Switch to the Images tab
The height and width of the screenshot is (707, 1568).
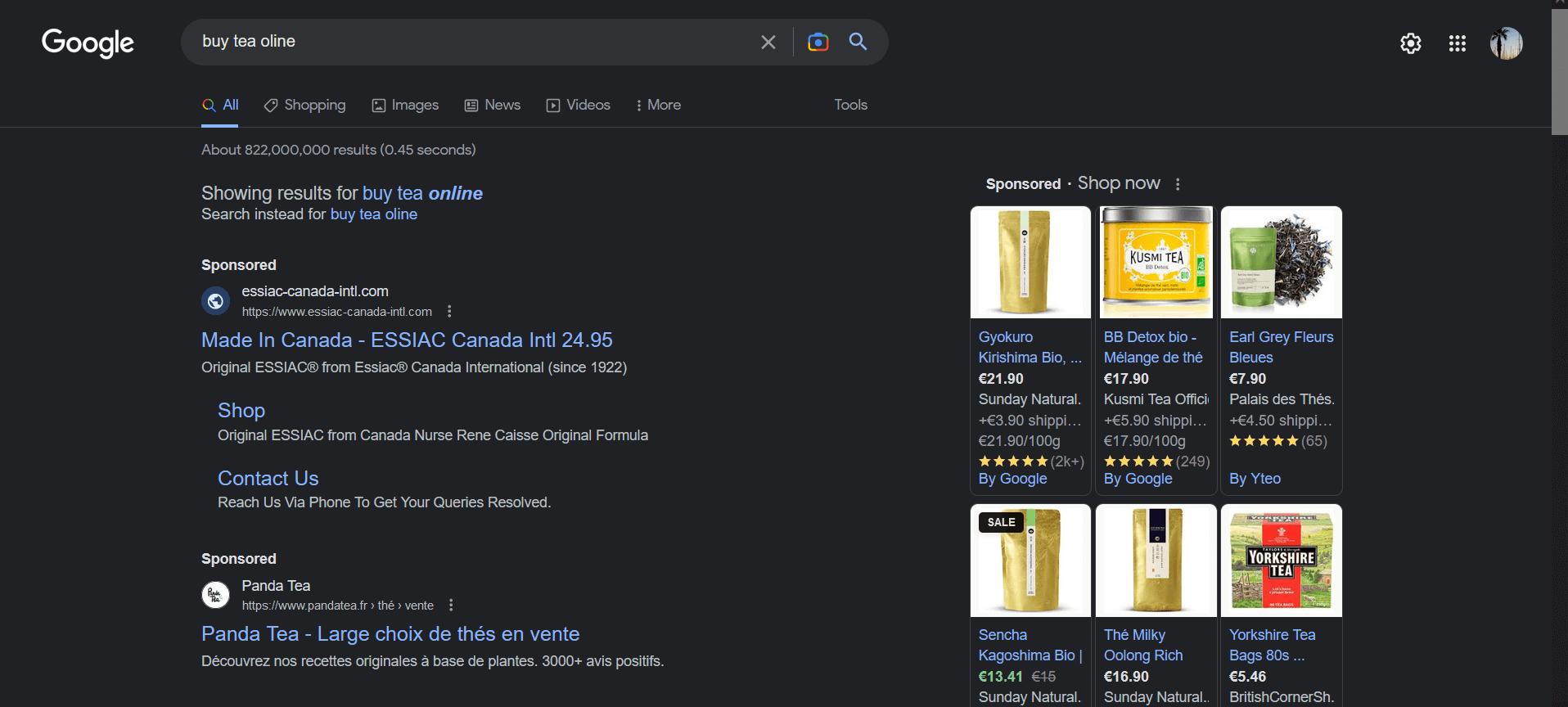click(x=405, y=105)
